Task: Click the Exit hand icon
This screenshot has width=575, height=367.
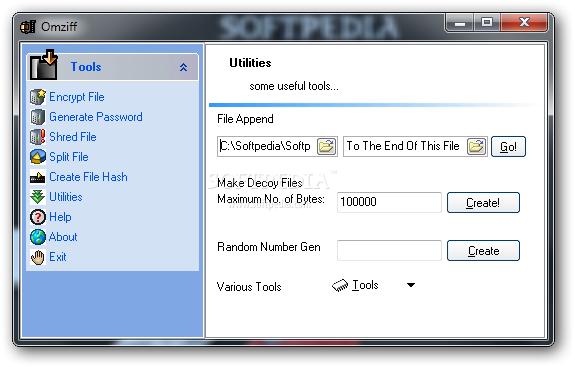Action: click(38, 257)
